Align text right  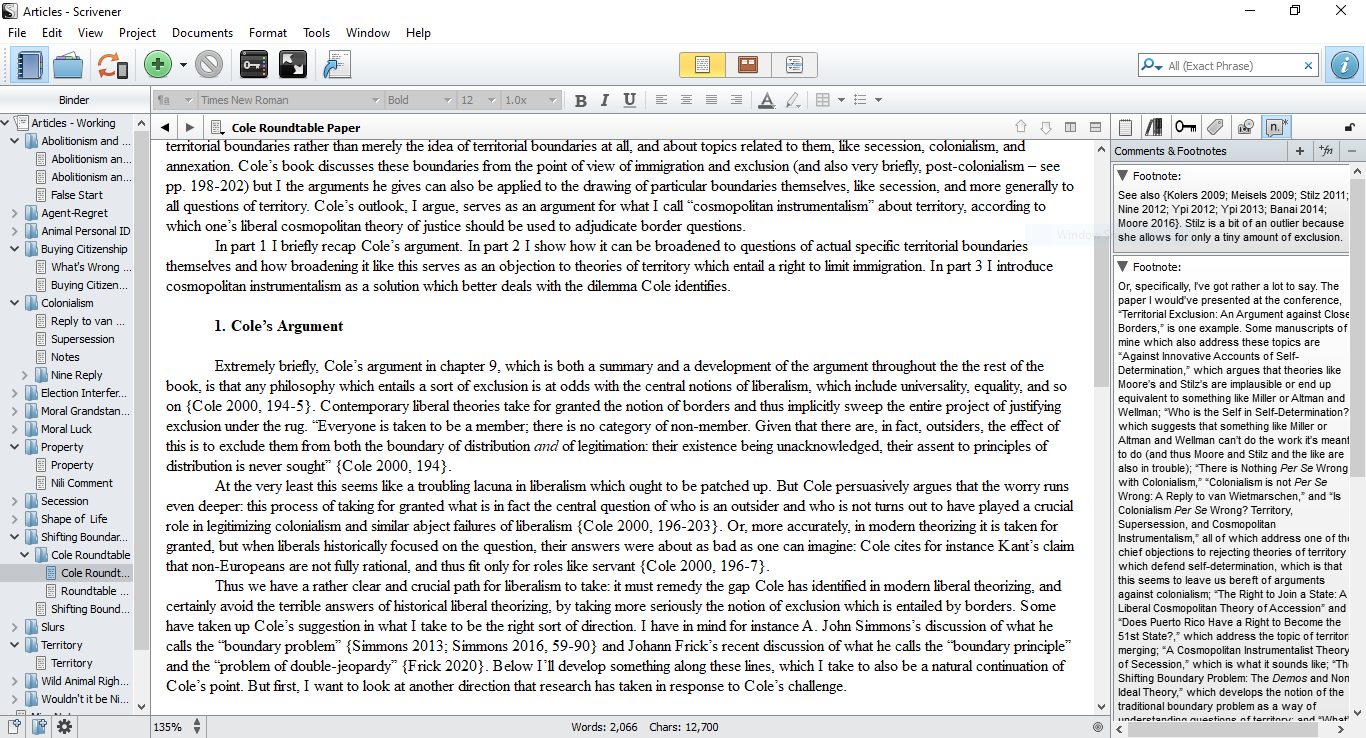point(736,100)
